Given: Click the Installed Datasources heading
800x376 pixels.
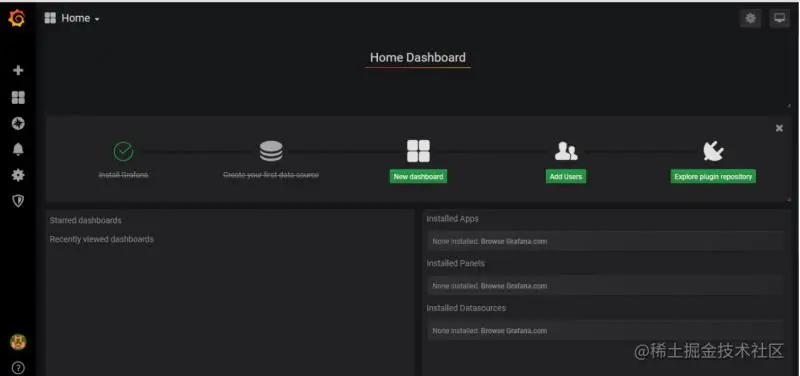Looking at the screenshot, I should [x=466, y=308].
